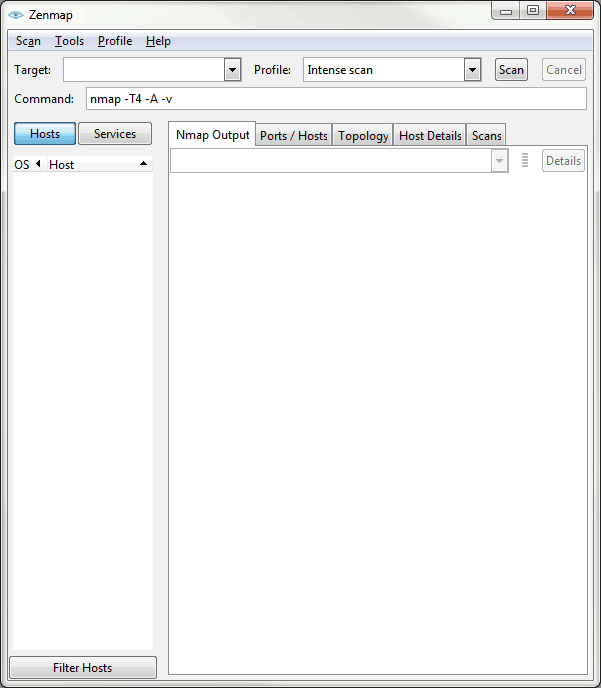Expand the Target dropdown arrow
The width and height of the screenshot is (601, 688).
[x=233, y=70]
